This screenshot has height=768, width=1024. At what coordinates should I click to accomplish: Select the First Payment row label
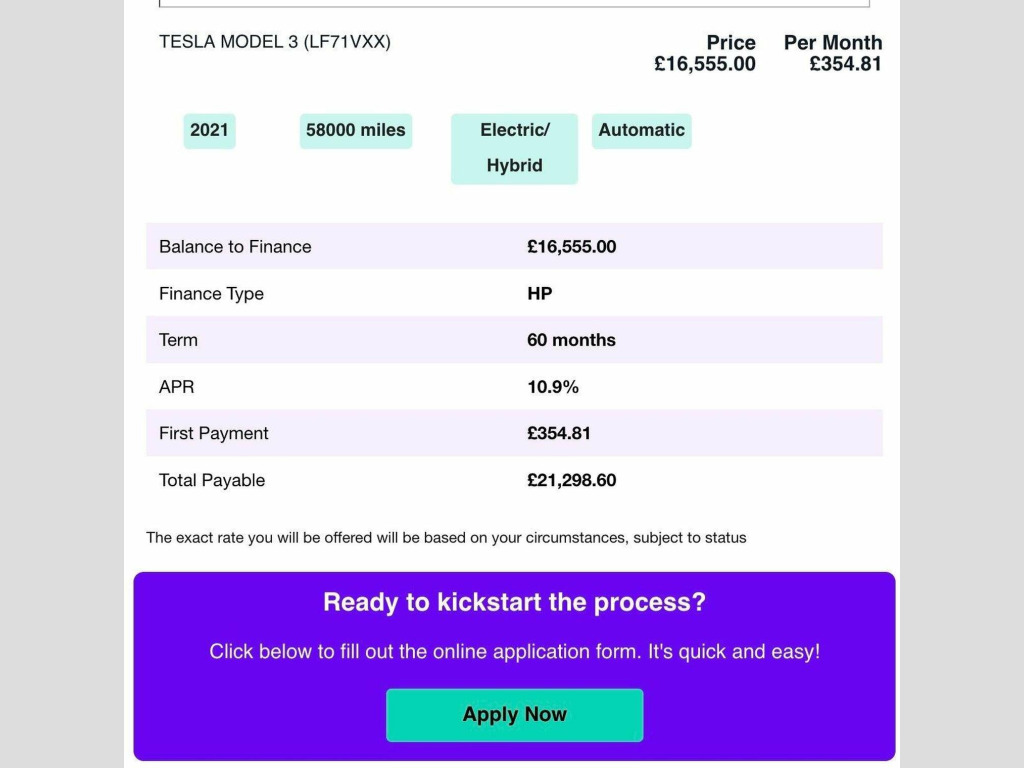point(214,434)
